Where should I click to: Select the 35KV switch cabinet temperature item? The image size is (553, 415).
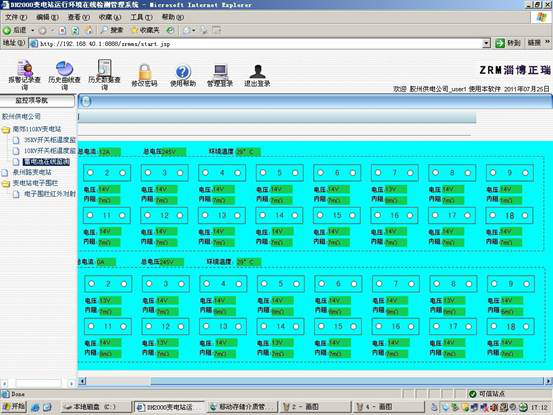49,140
